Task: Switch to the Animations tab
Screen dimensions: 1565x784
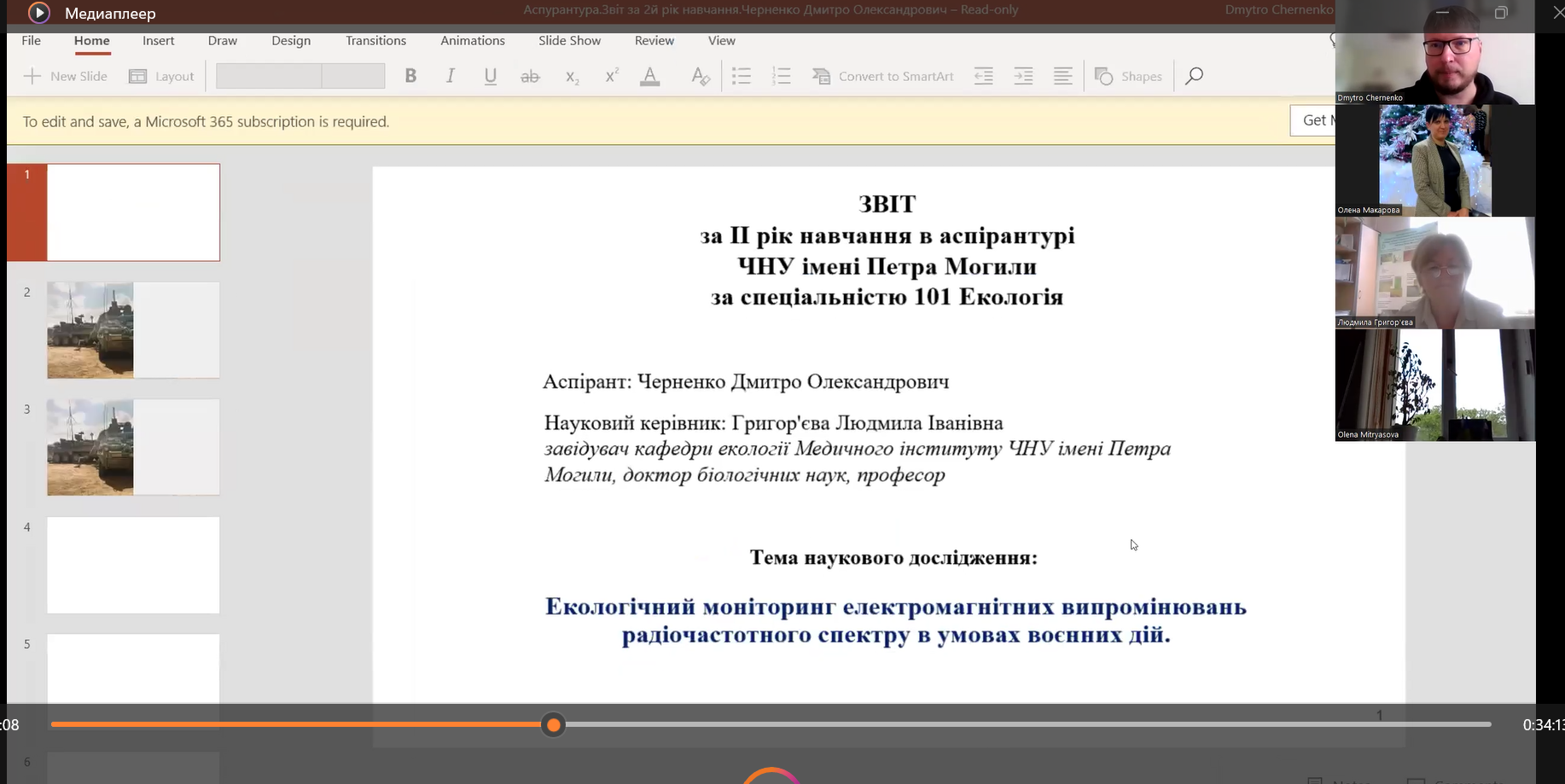Action: [473, 40]
